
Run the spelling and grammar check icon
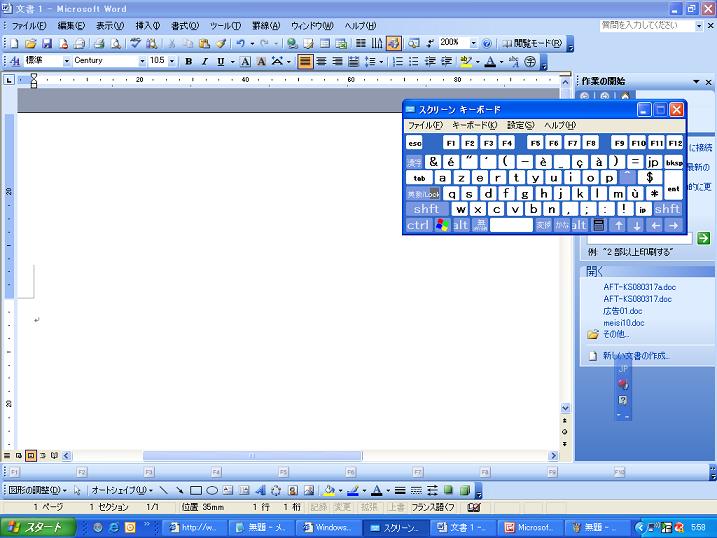[135, 43]
